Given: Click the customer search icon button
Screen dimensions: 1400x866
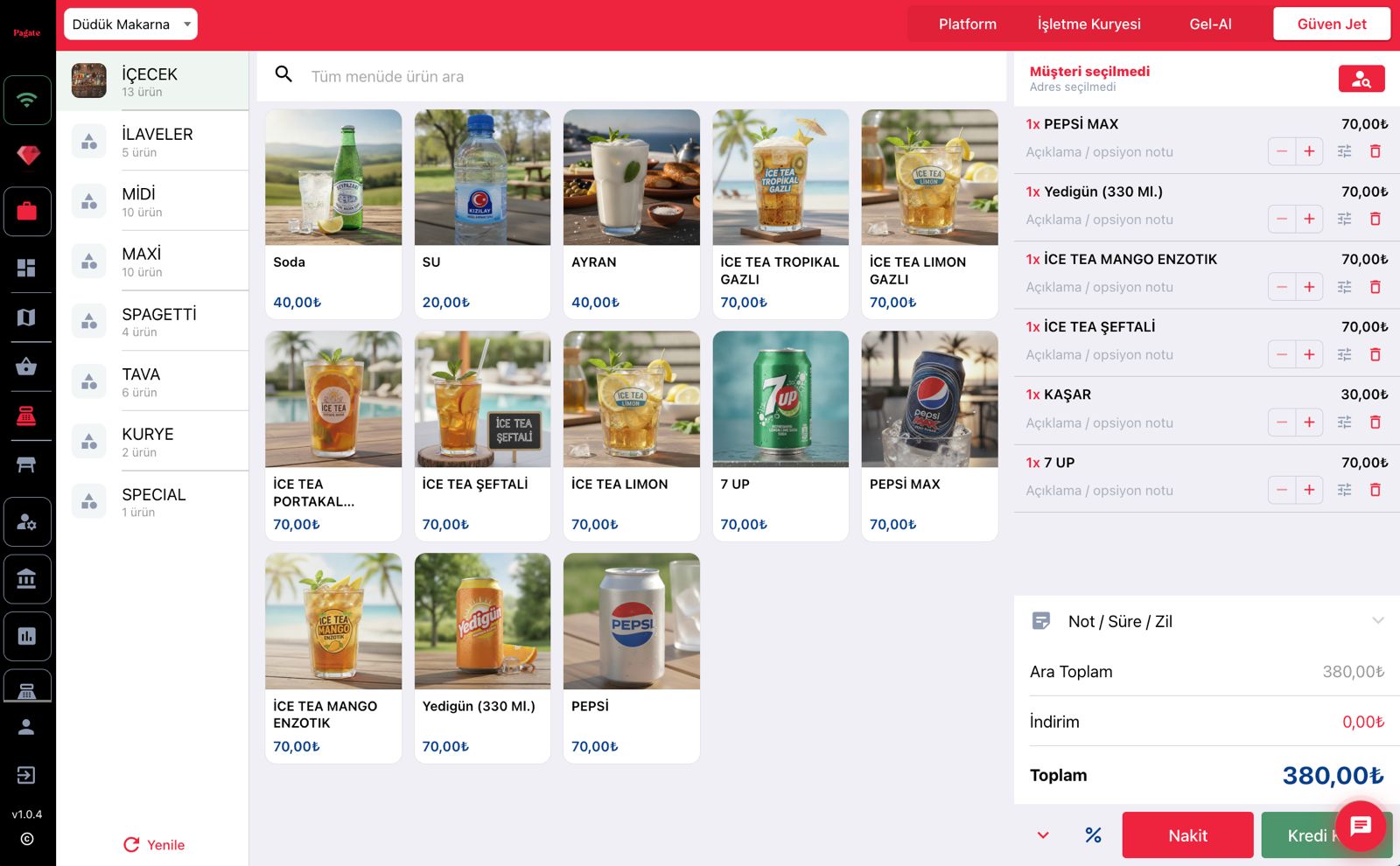Looking at the screenshot, I should tap(1361, 79).
